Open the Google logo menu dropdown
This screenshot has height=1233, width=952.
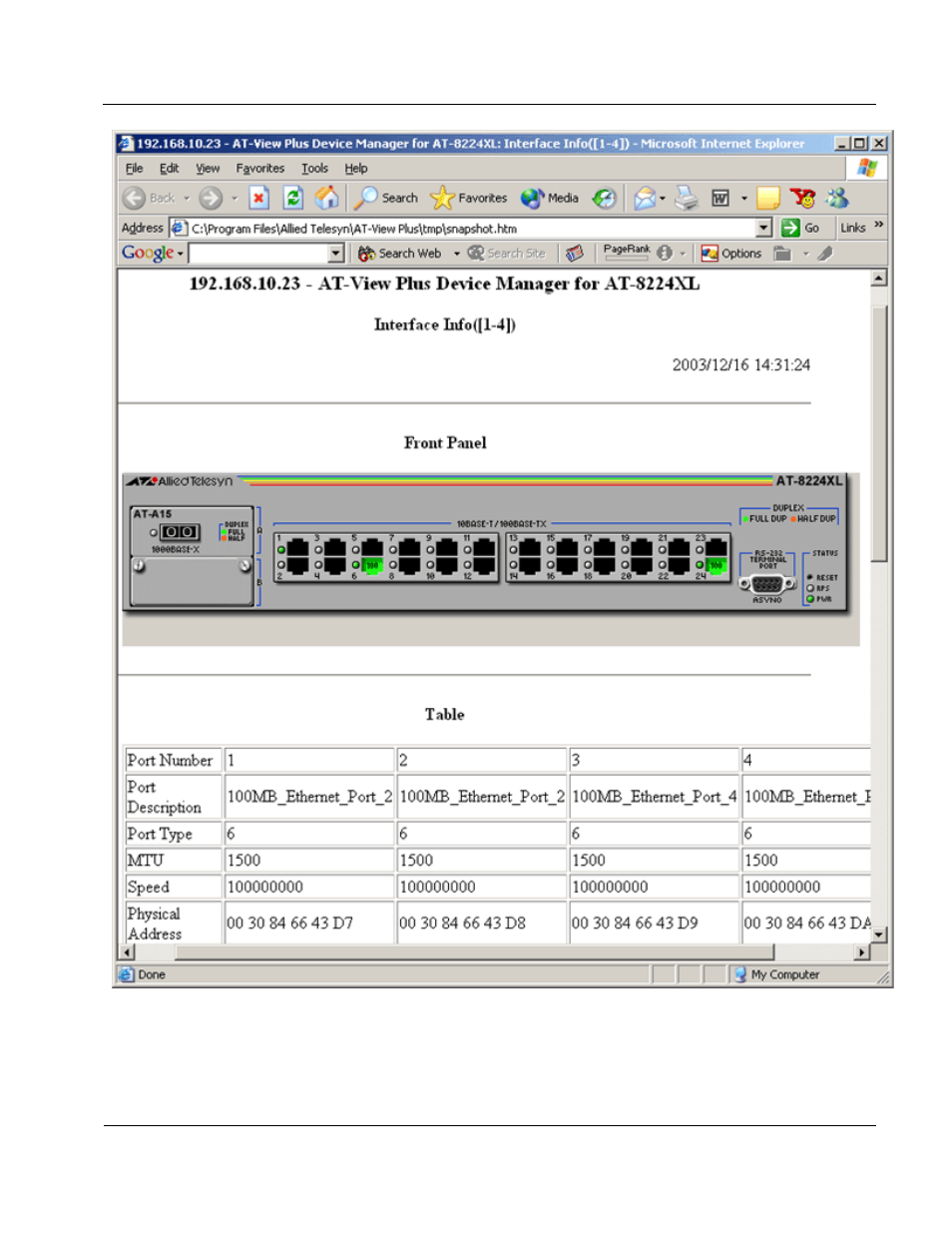pos(181,254)
